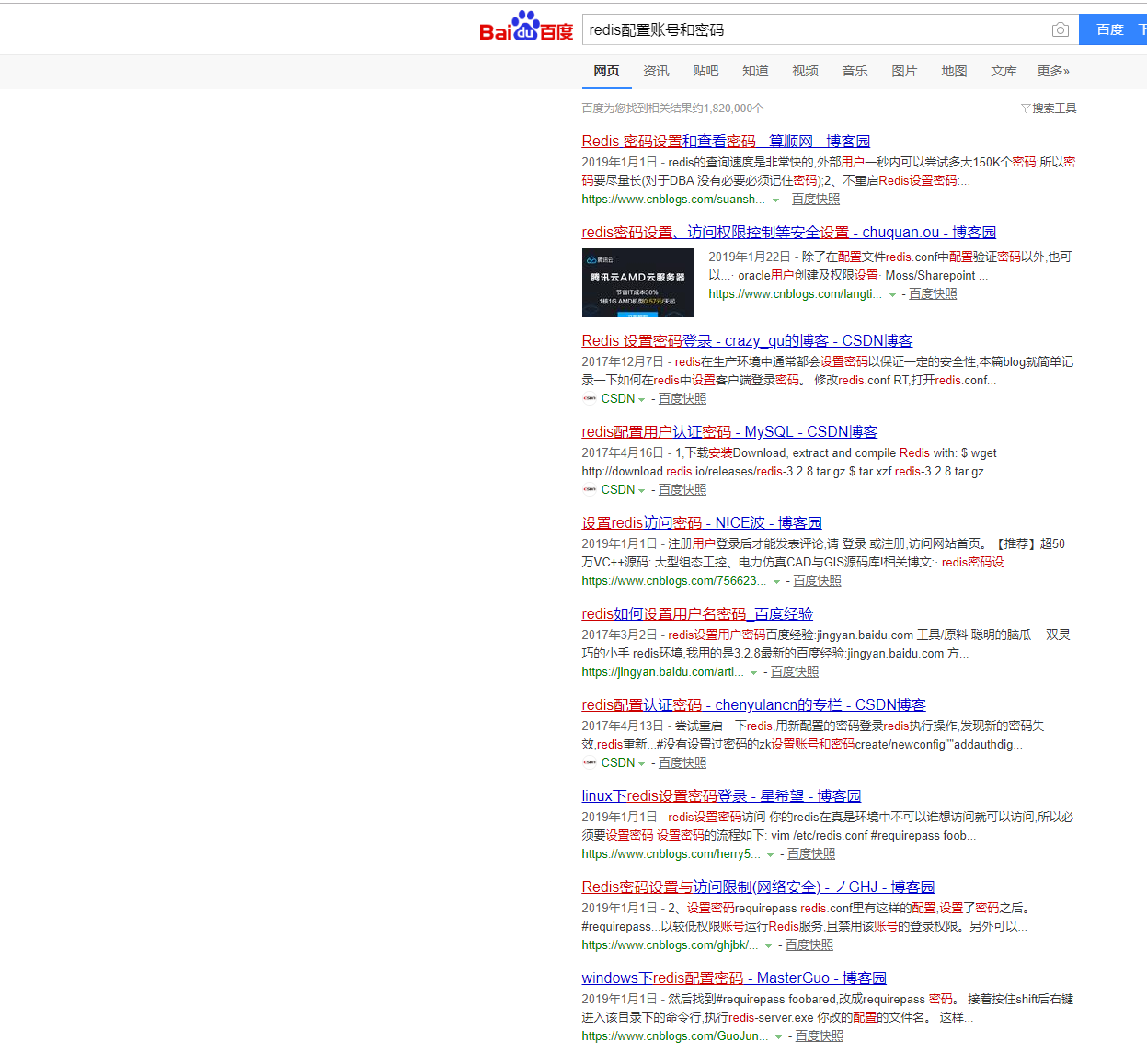Expand the 更多» menu
The width and height of the screenshot is (1147, 1064).
[x=1053, y=71]
